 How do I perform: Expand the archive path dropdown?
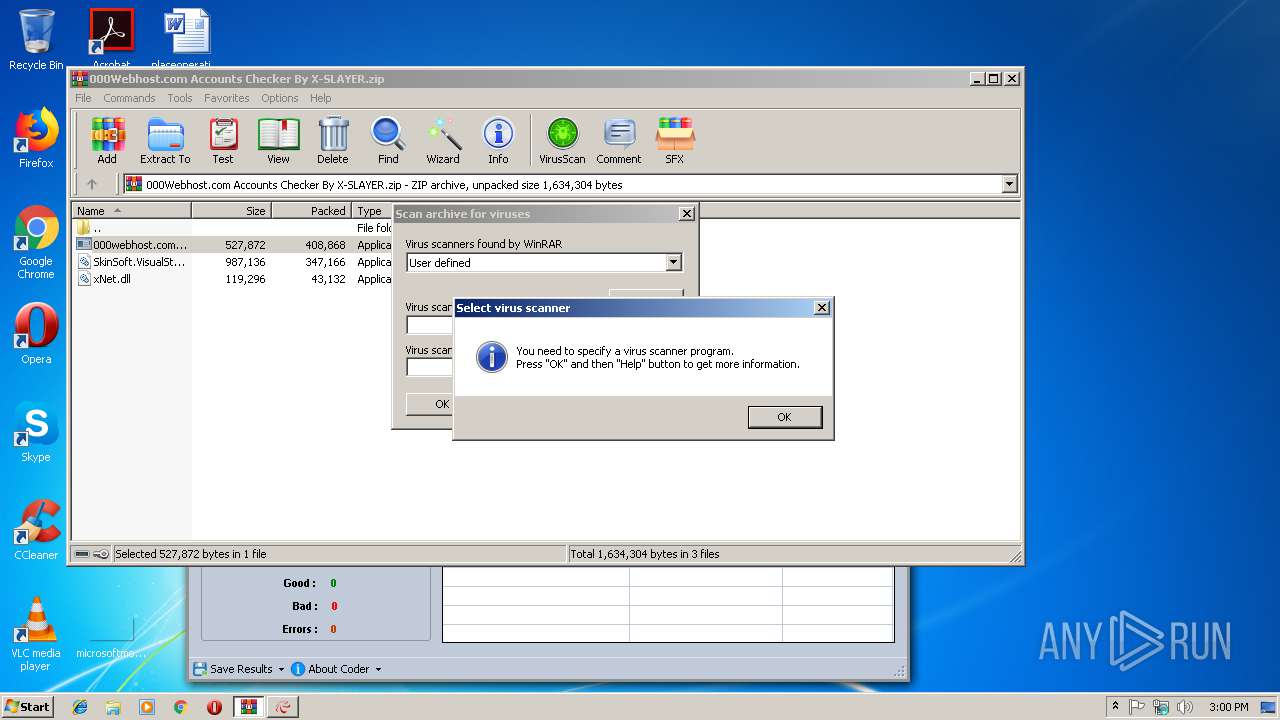[x=1009, y=184]
